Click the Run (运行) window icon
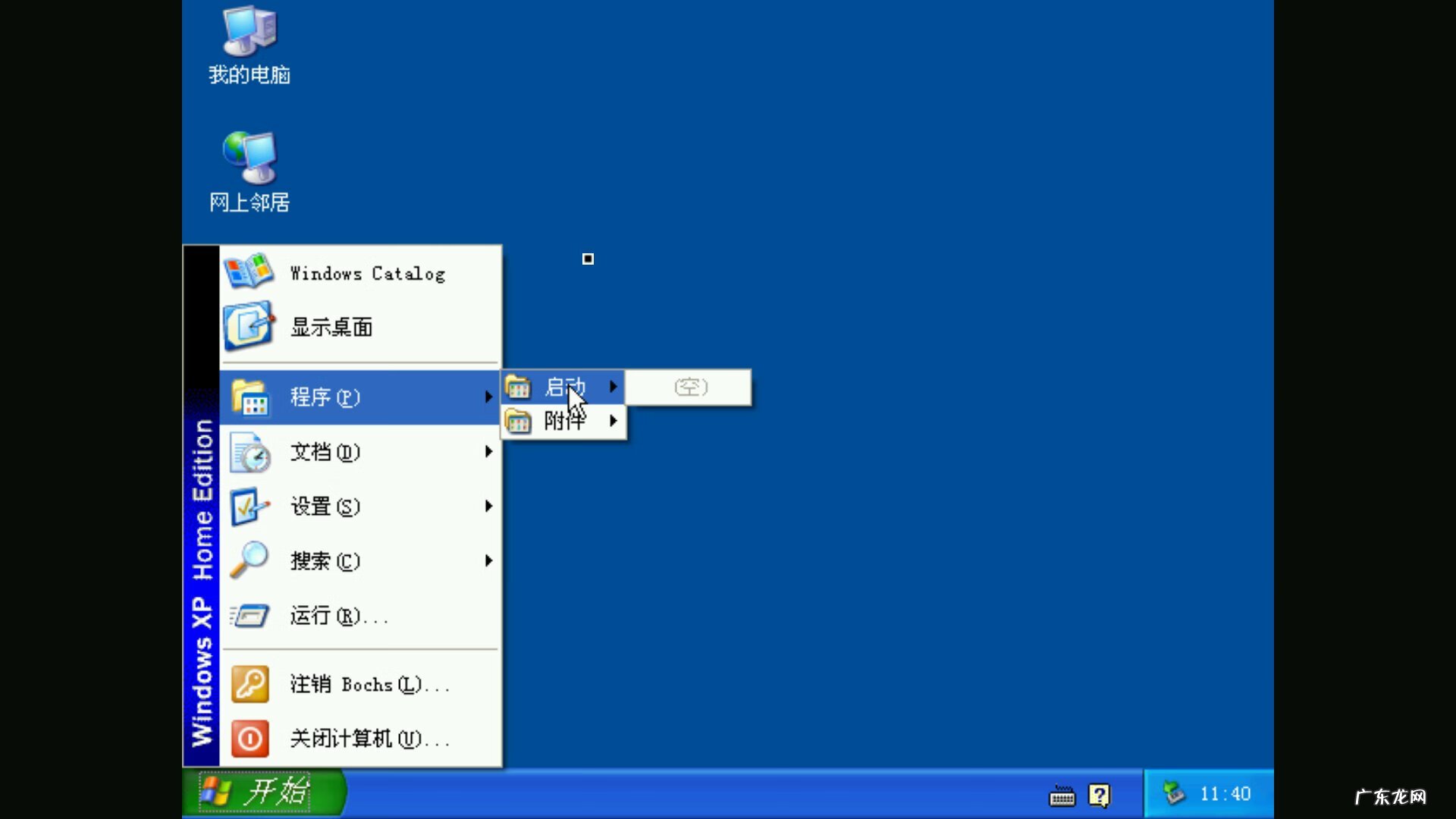 249,616
